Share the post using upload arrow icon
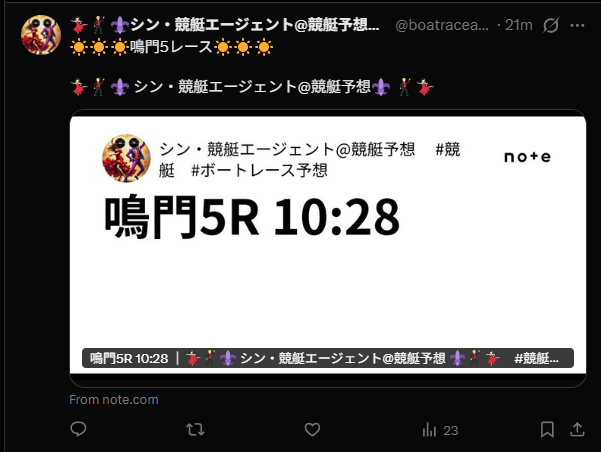The width and height of the screenshot is (601, 452). 577,429
